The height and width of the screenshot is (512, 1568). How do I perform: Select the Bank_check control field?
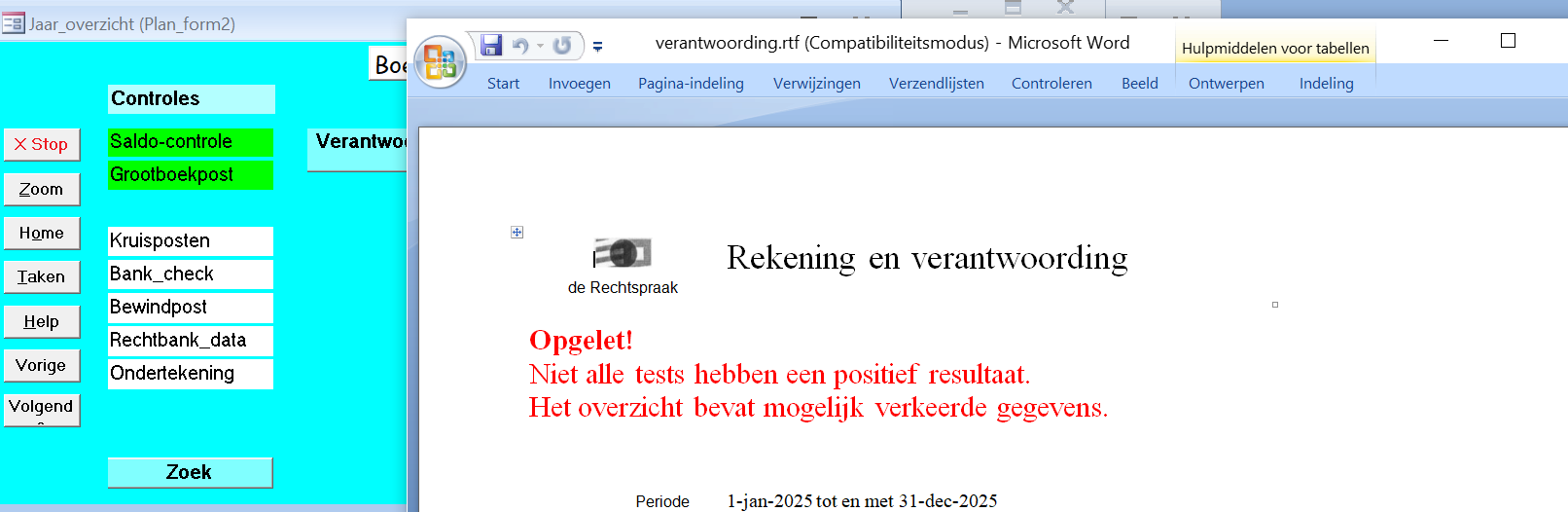(191, 274)
